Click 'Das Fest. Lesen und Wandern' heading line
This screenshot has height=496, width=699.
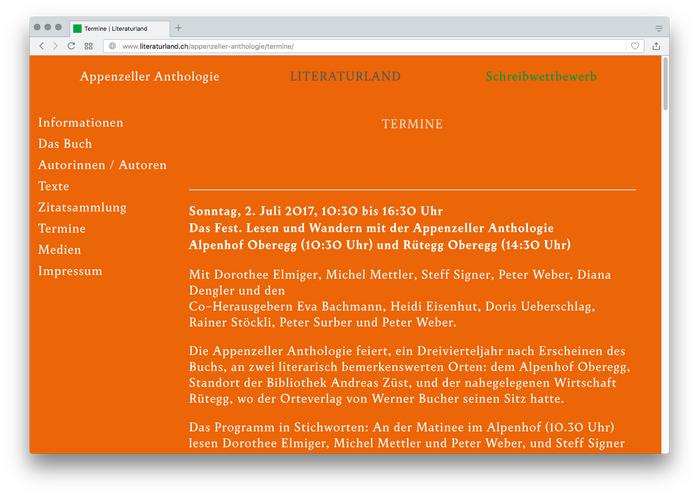tap(371, 228)
